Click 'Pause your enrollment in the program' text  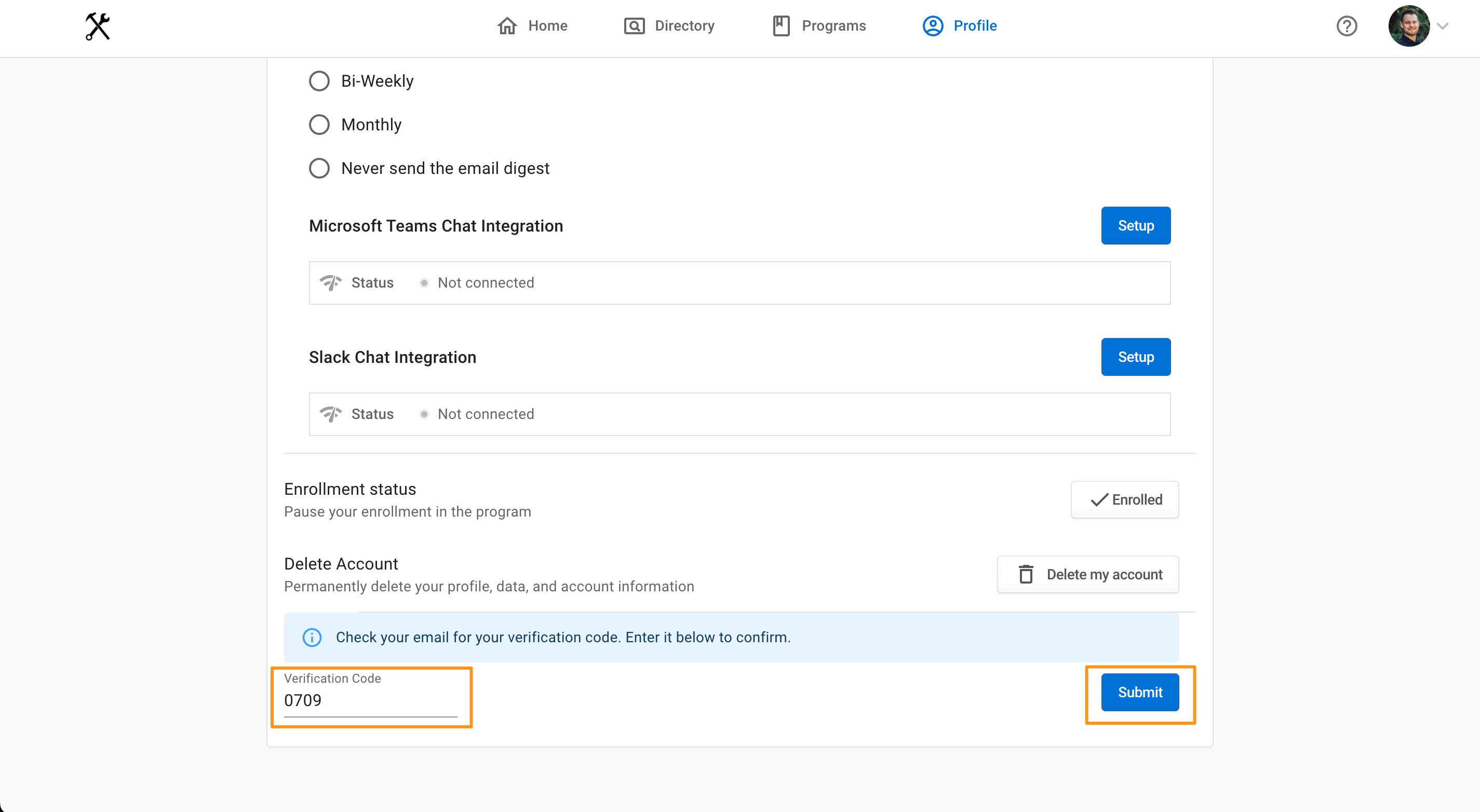point(407,512)
